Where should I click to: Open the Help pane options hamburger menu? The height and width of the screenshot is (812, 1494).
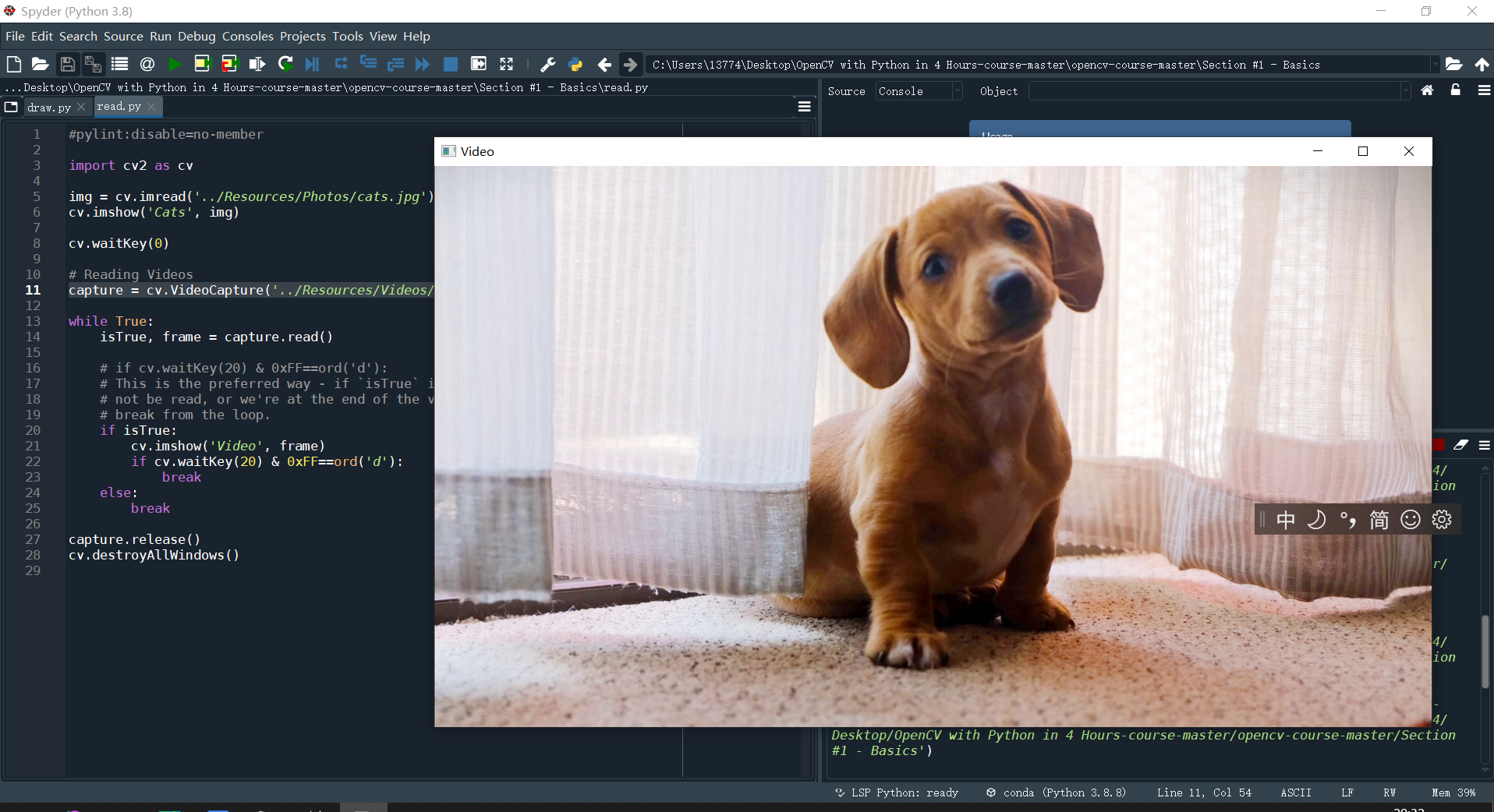pos(1484,90)
